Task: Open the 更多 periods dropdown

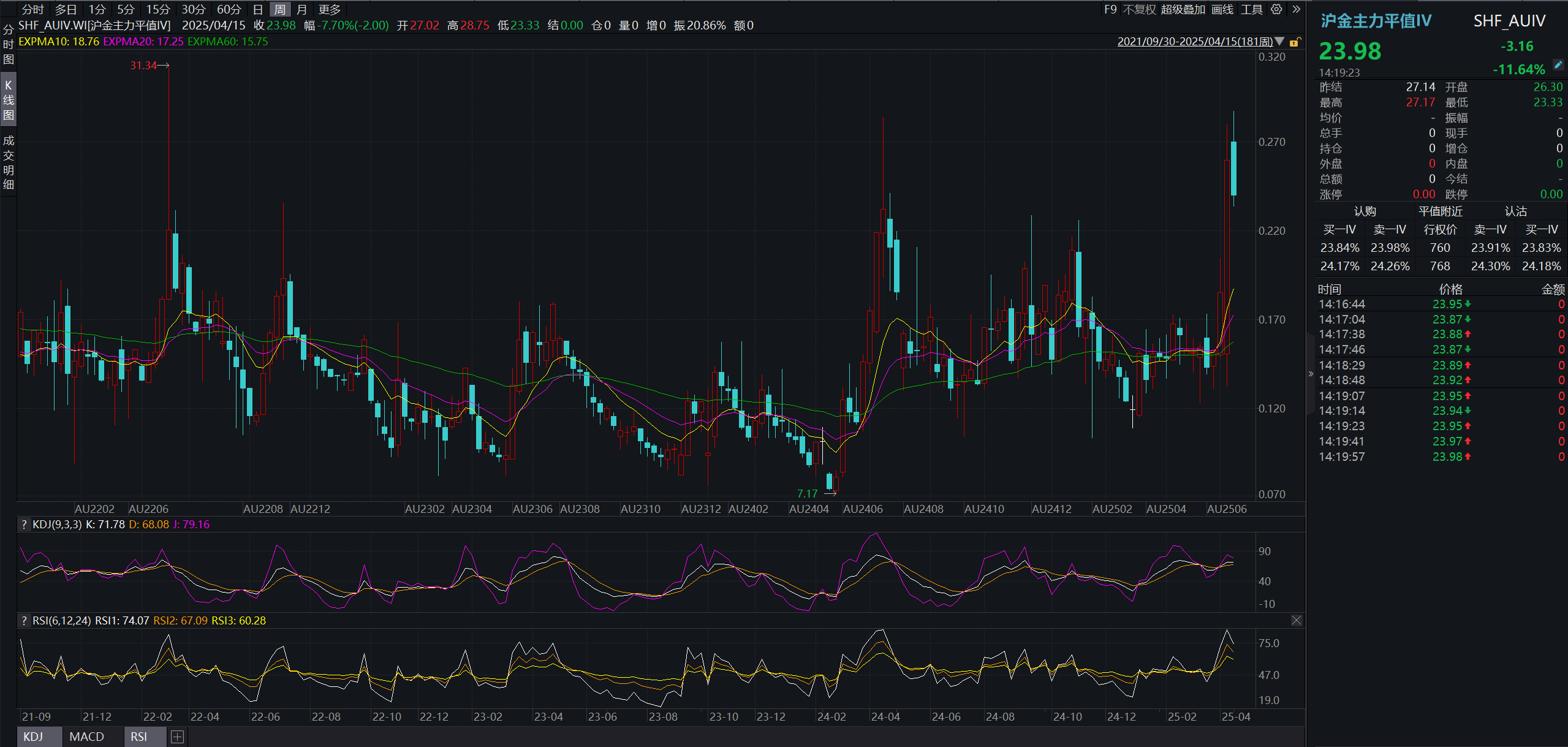Action: pos(330,9)
